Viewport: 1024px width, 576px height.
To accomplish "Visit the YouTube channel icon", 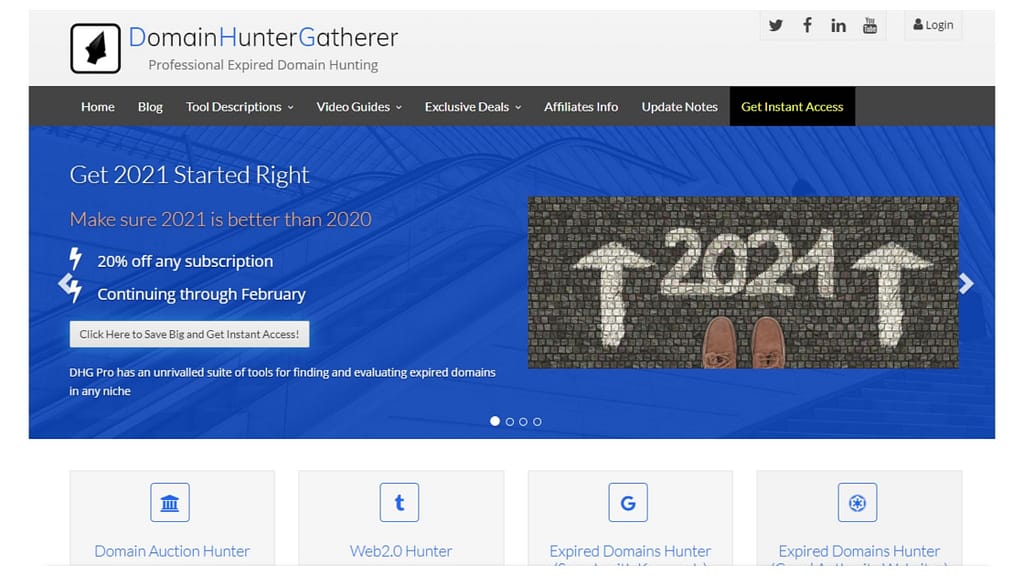I will (869, 26).
